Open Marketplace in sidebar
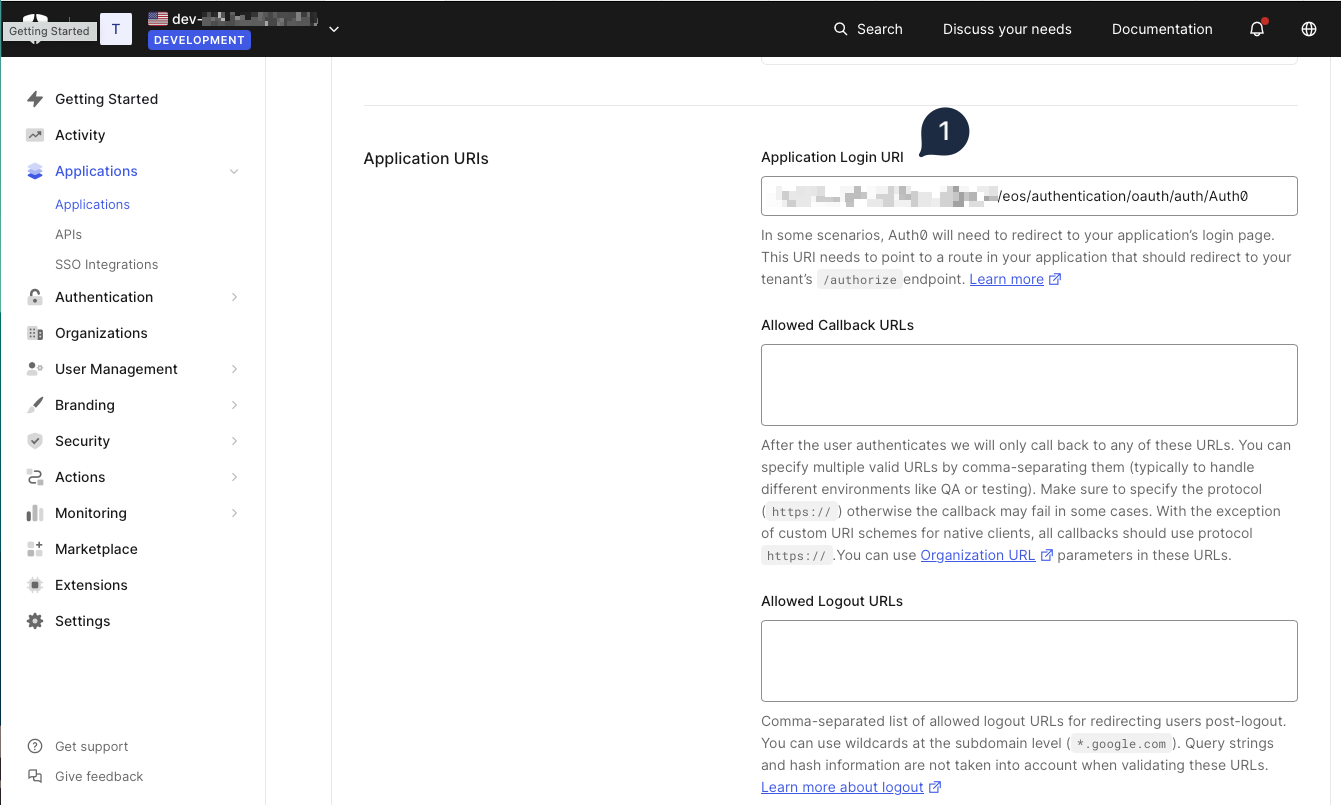 pyautogui.click(x=96, y=549)
